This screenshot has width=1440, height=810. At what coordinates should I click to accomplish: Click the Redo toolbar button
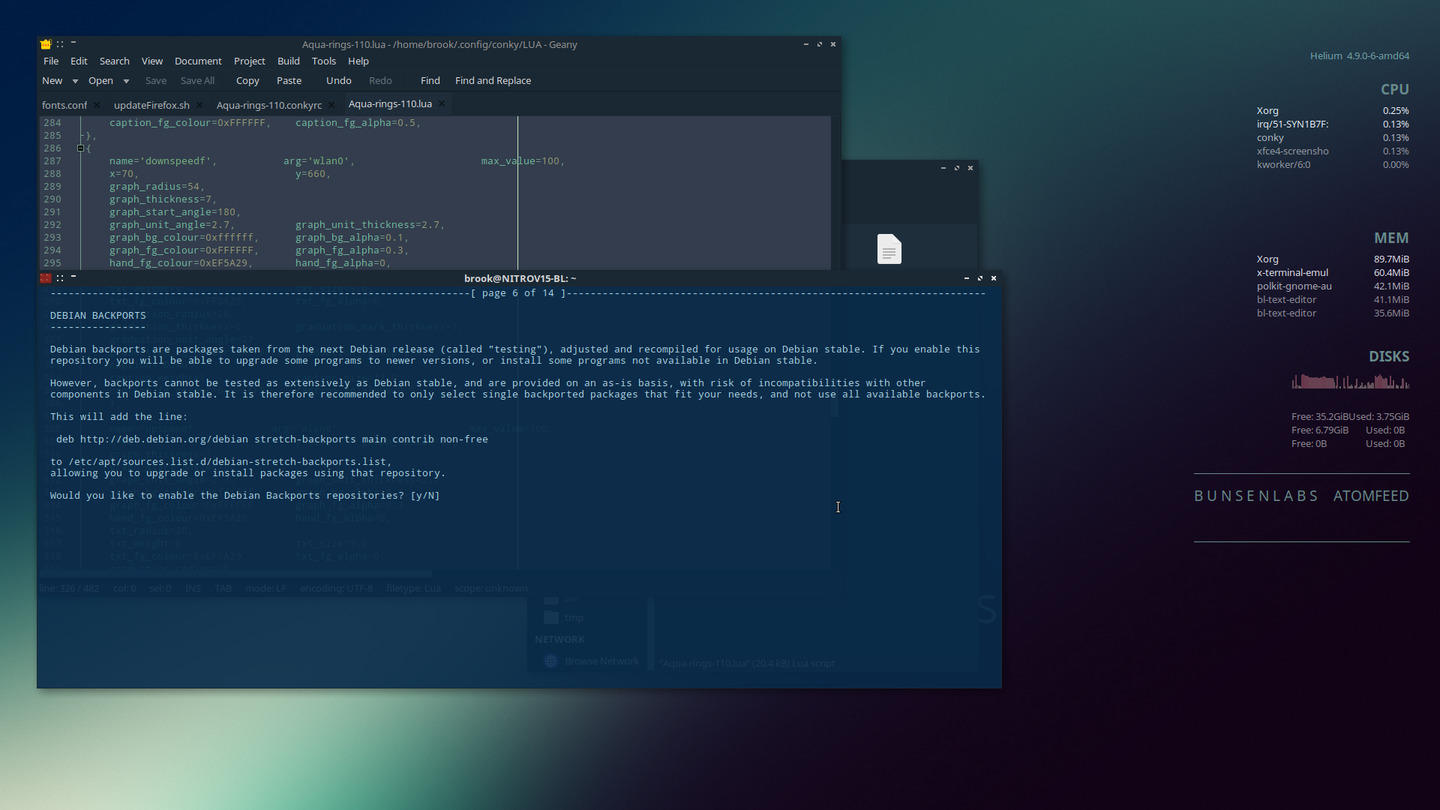click(380, 81)
